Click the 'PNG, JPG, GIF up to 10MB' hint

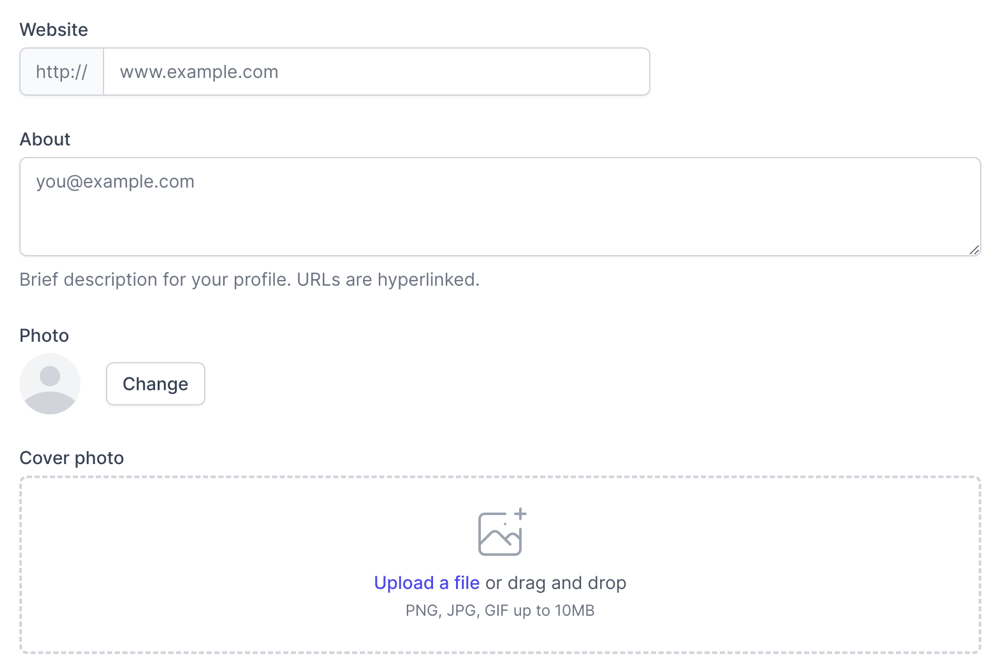point(500,610)
